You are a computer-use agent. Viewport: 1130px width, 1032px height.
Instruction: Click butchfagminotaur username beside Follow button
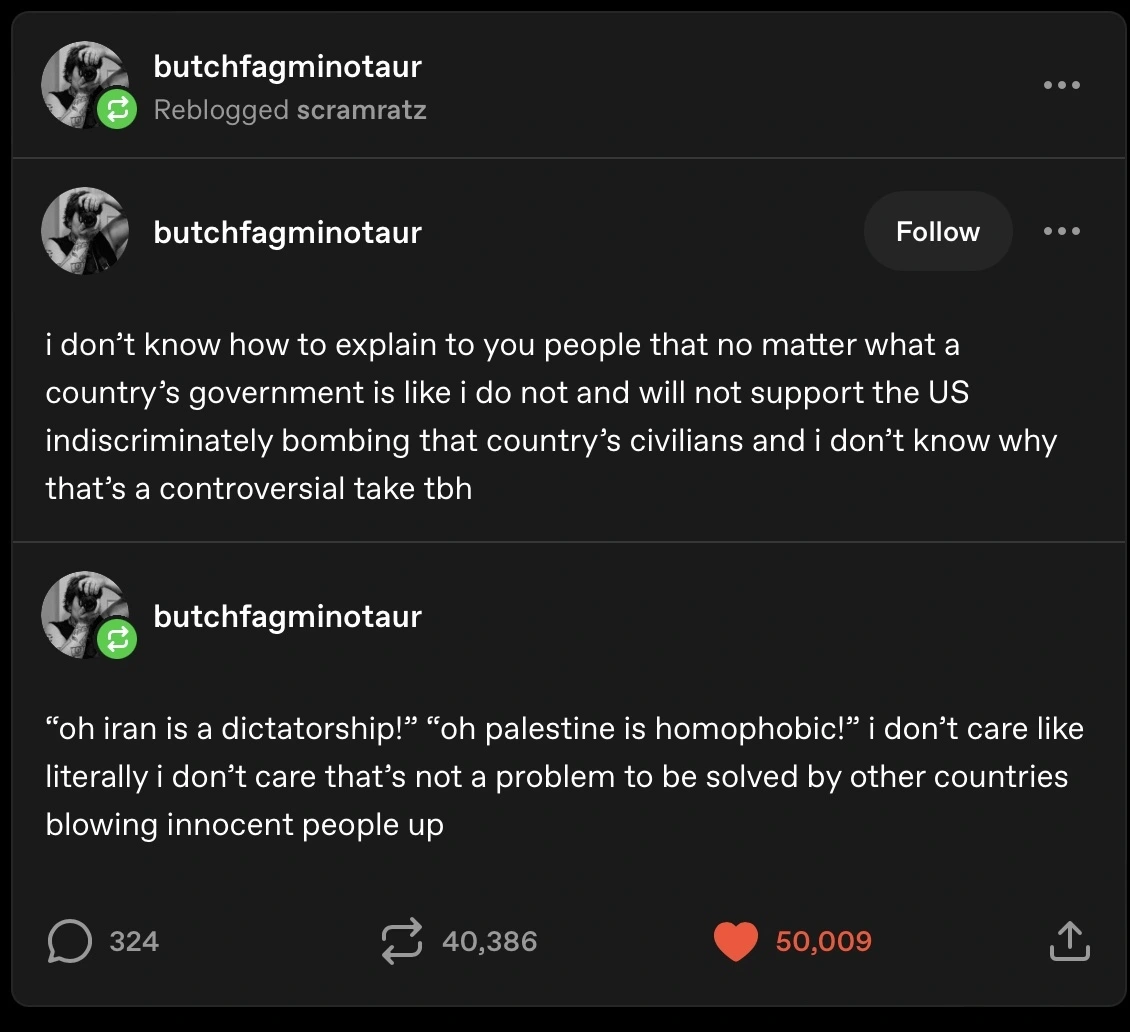[288, 232]
